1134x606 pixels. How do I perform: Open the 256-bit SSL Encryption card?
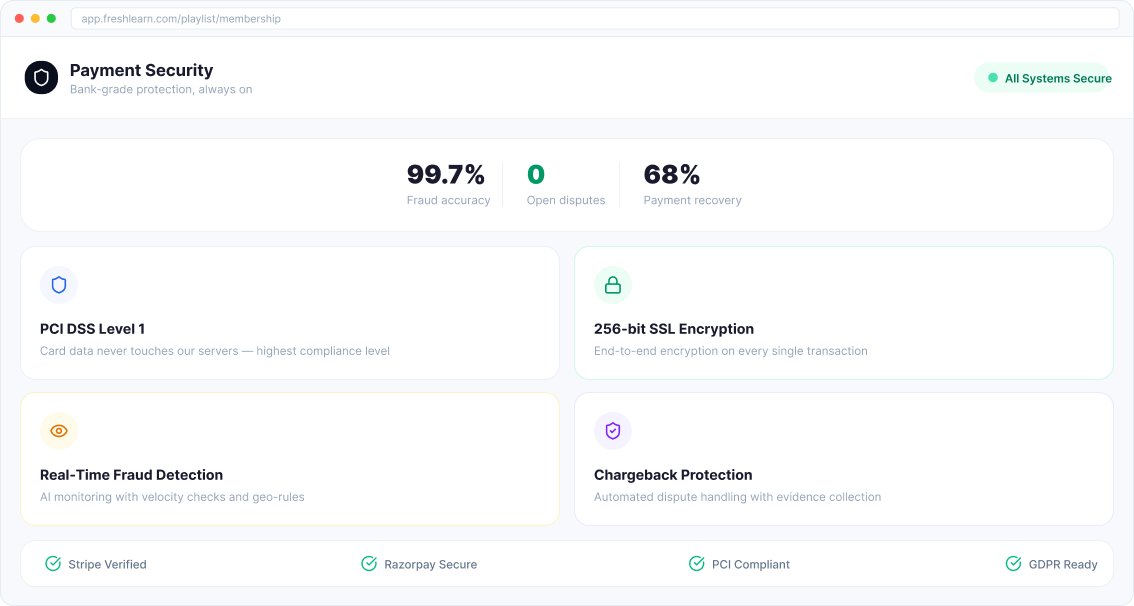pyautogui.click(x=843, y=313)
